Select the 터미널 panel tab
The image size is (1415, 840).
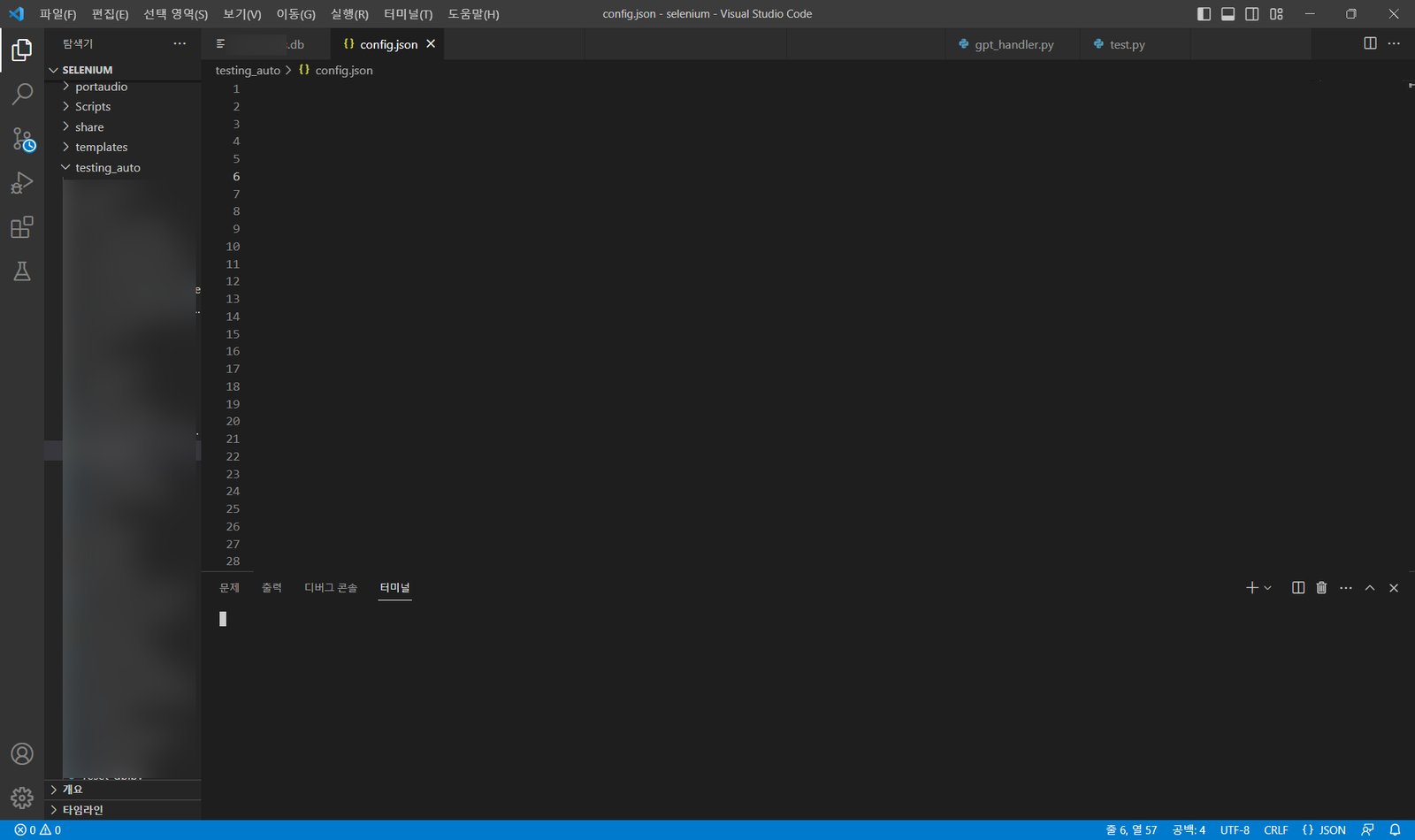point(394,588)
